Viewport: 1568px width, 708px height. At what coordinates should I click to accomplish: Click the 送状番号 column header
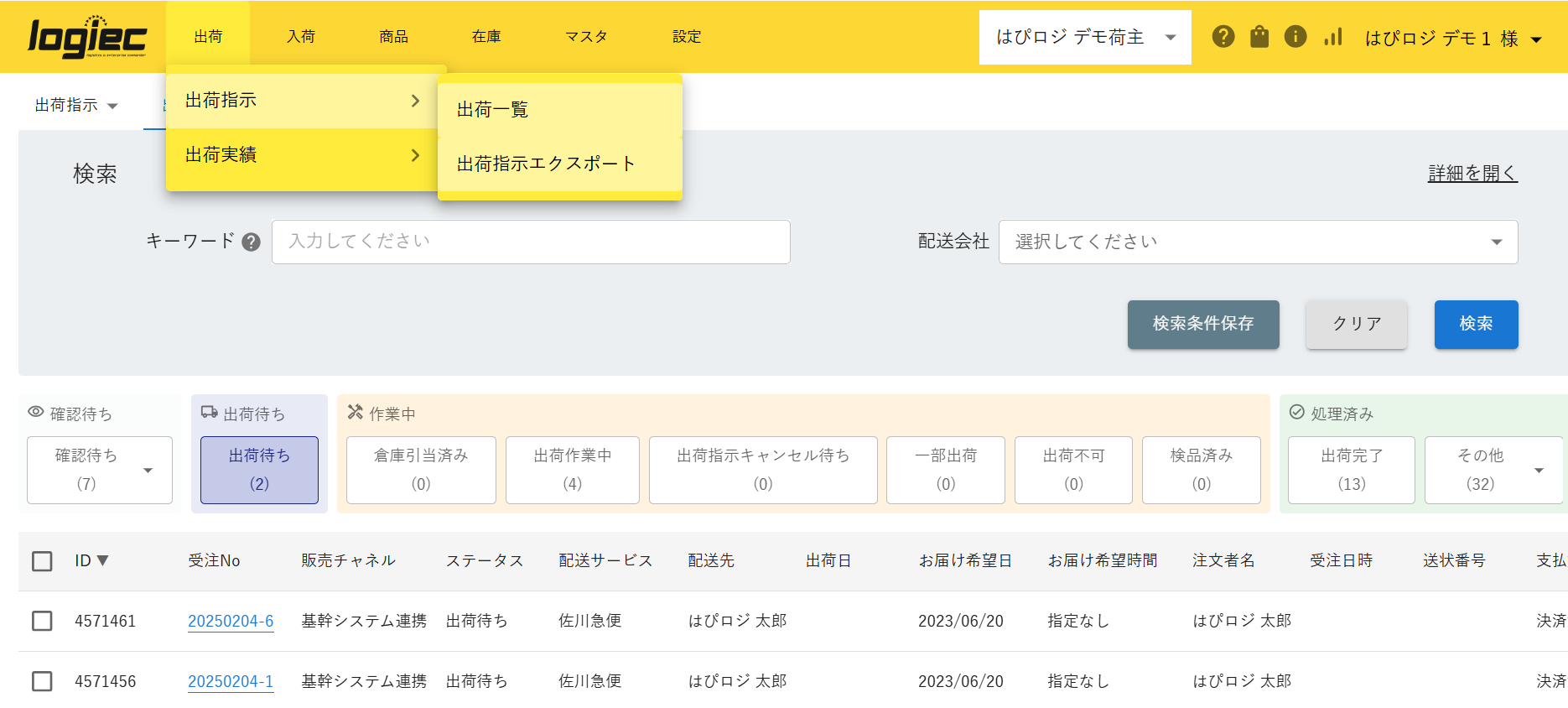[1454, 560]
